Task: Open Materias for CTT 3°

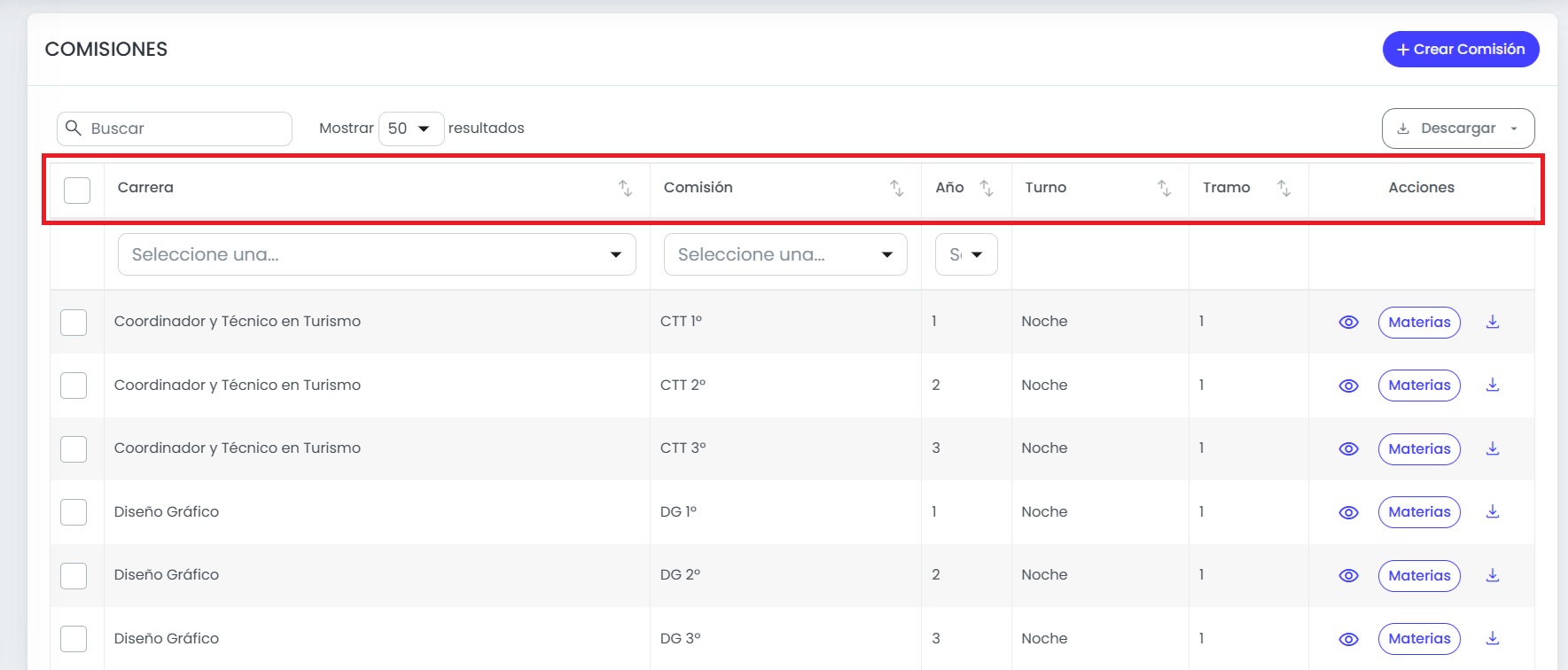Action: click(x=1419, y=449)
